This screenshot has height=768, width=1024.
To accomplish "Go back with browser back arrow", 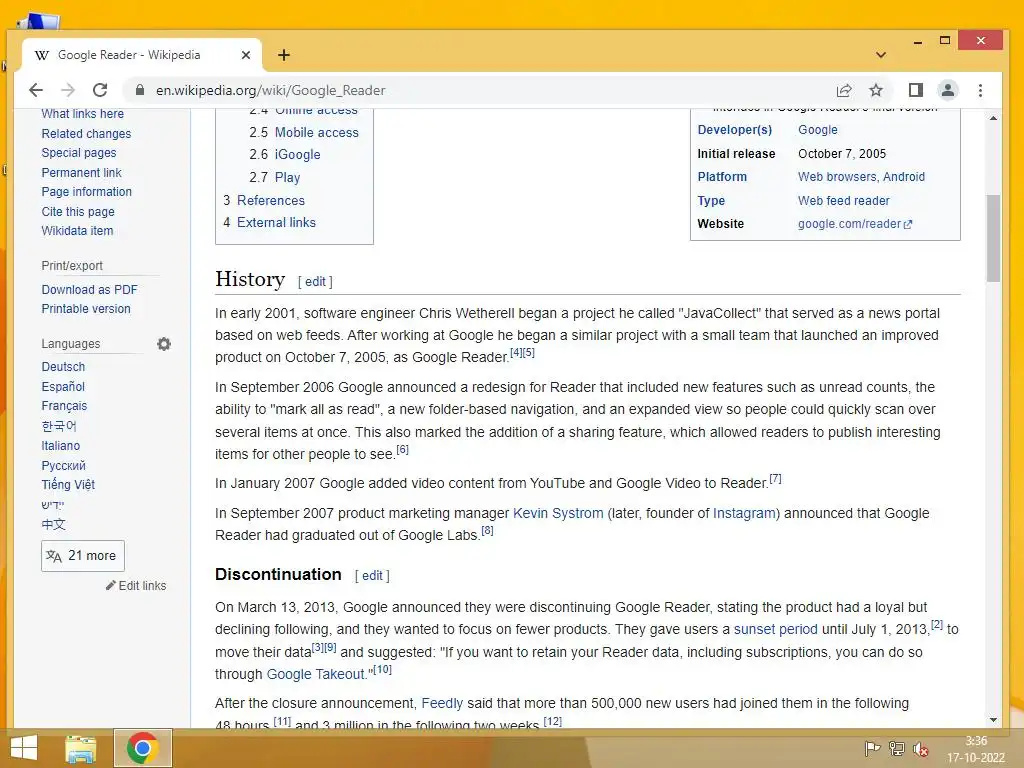I will pos(36,90).
